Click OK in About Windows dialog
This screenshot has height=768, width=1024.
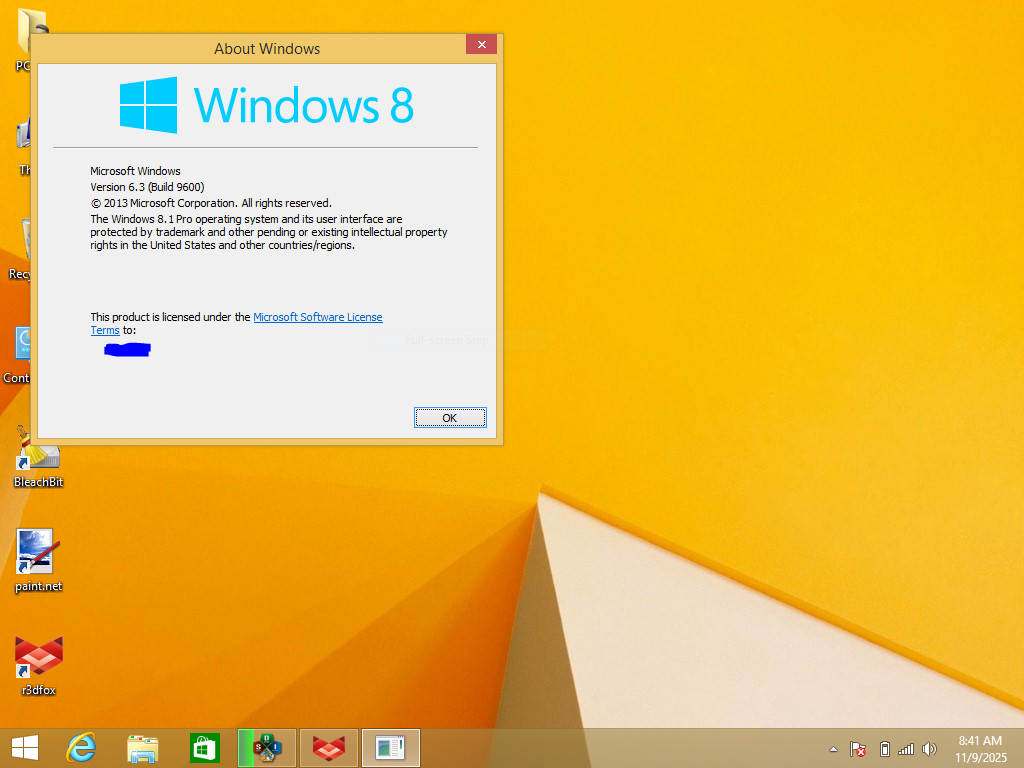click(x=450, y=418)
